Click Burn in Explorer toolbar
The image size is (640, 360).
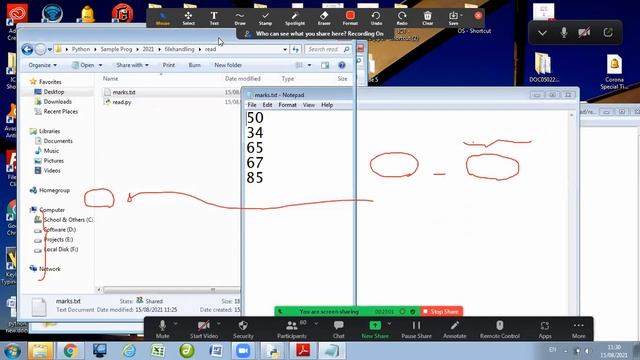[x=194, y=65]
